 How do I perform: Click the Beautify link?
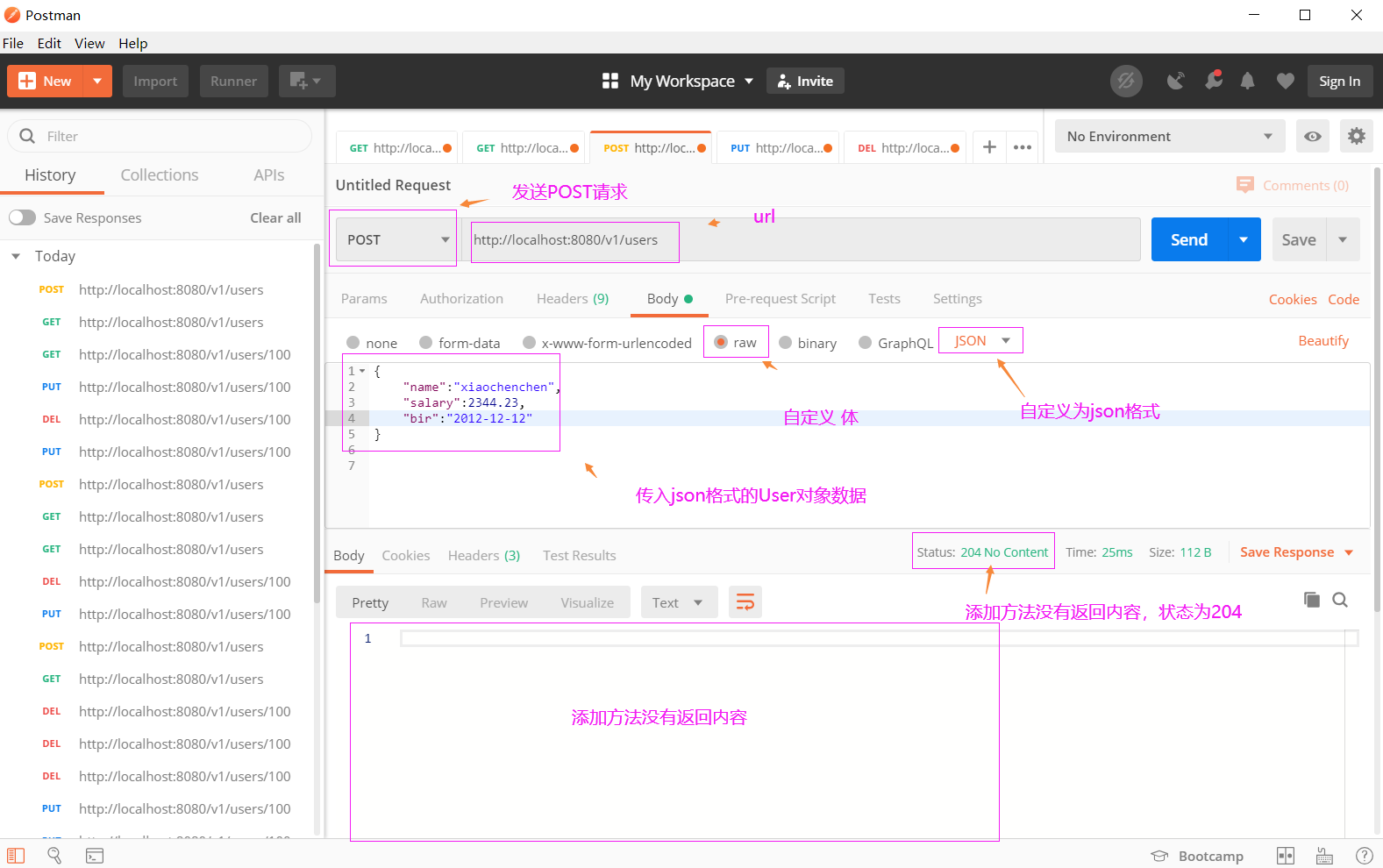pyautogui.click(x=1323, y=340)
